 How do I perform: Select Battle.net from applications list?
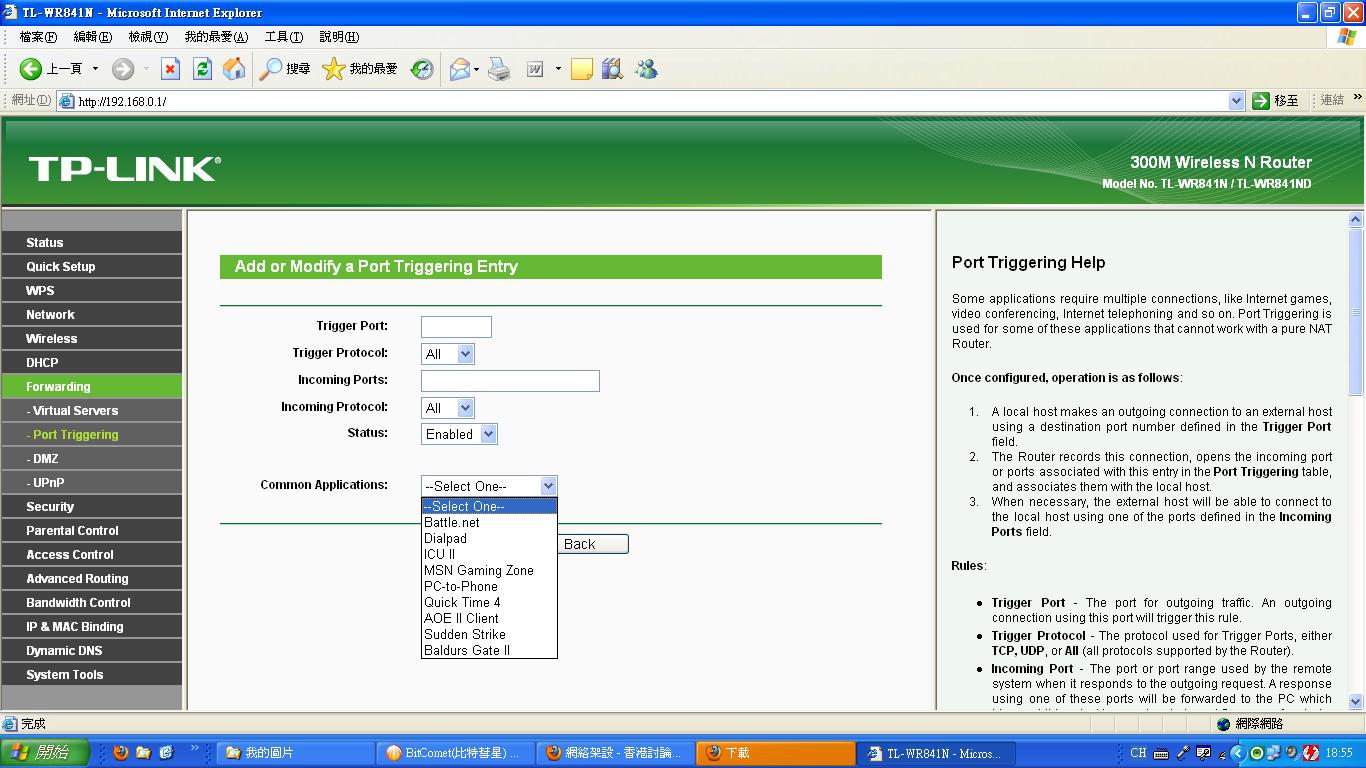tap(489, 522)
